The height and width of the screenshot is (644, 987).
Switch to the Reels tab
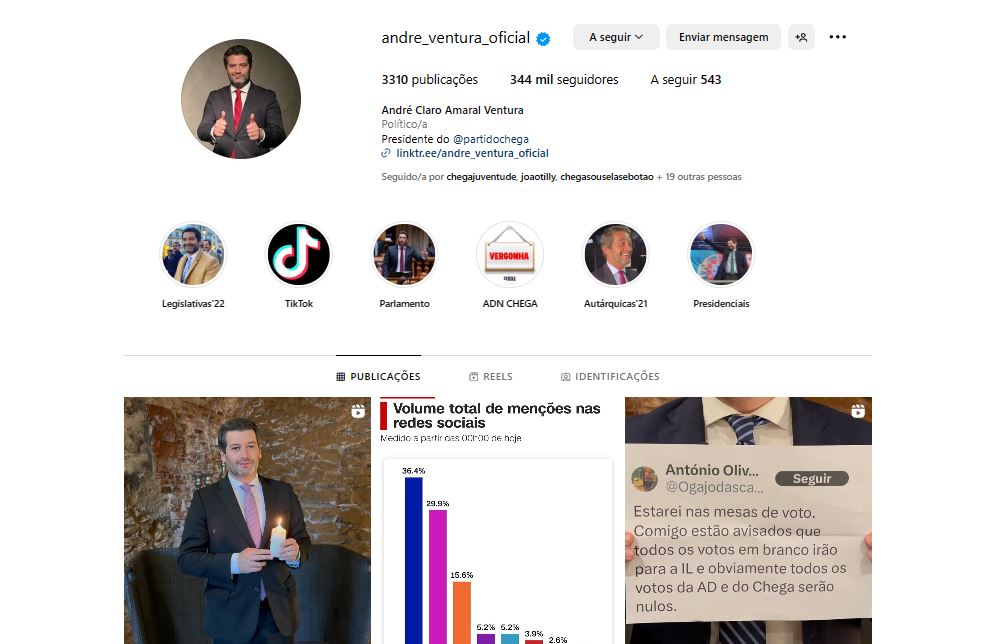click(x=490, y=376)
